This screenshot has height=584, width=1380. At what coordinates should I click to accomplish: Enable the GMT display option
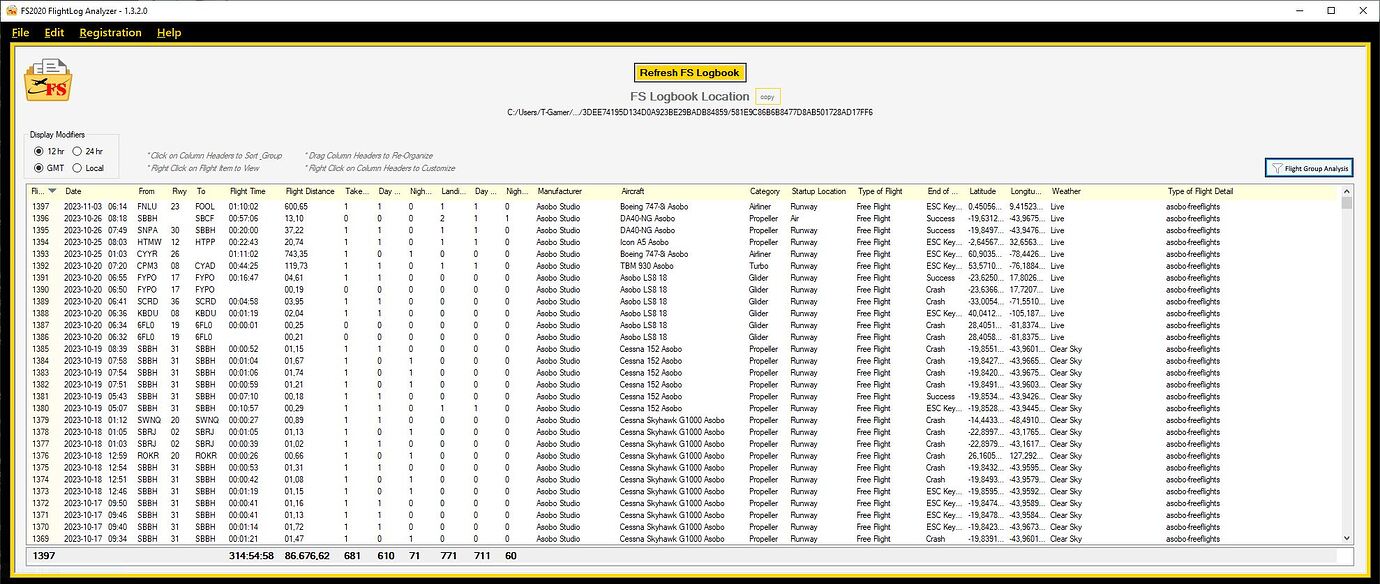click(41, 167)
